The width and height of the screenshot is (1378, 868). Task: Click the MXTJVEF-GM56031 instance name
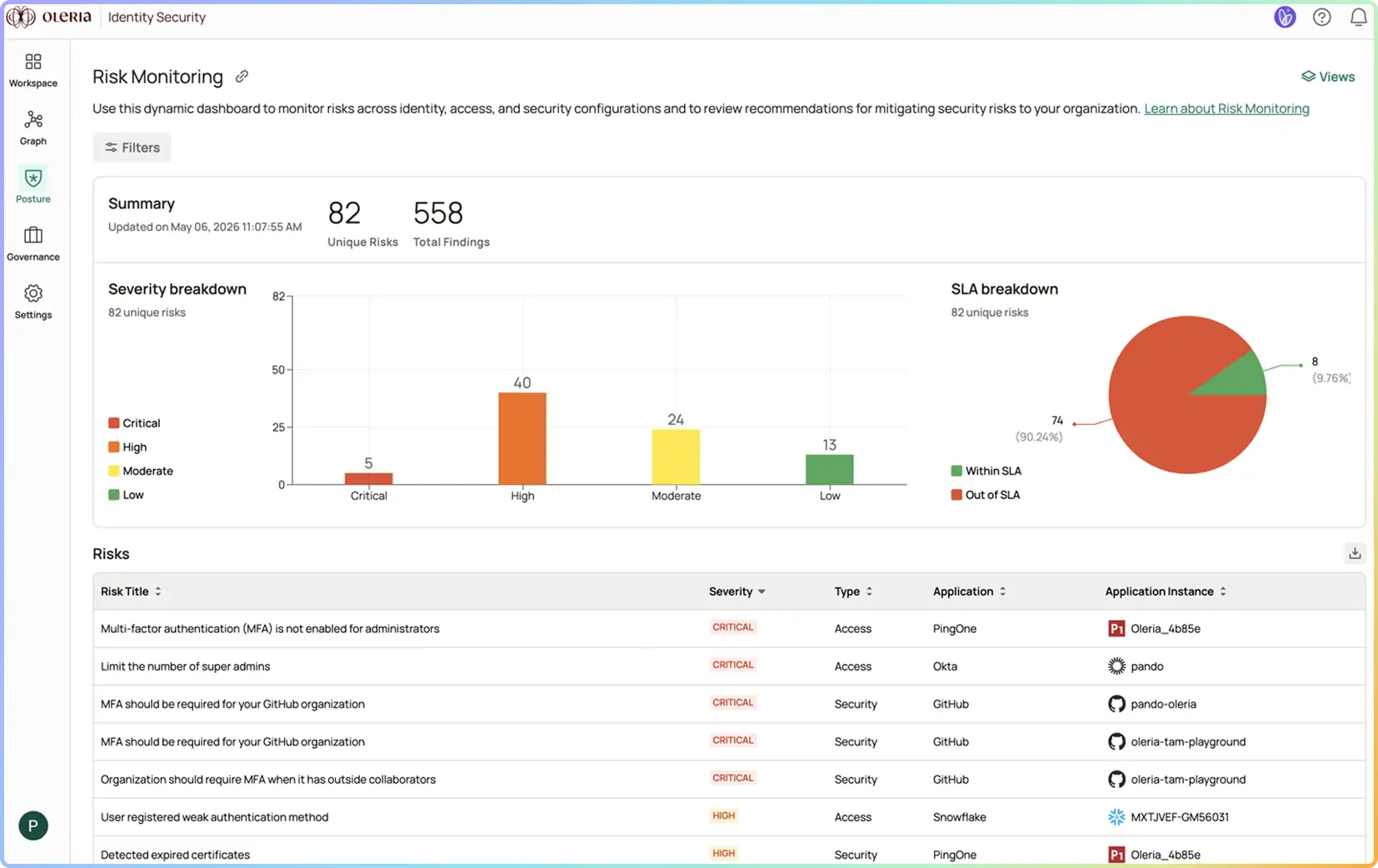pos(1180,817)
